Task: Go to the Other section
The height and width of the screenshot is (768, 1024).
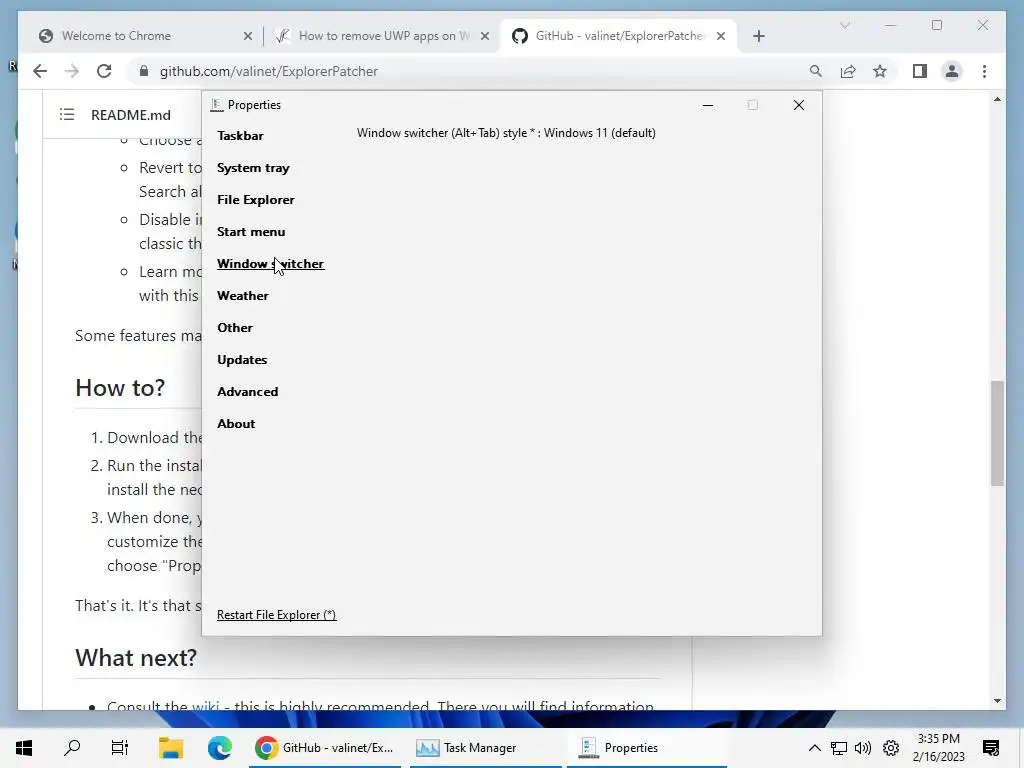Action: [x=234, y=328]
